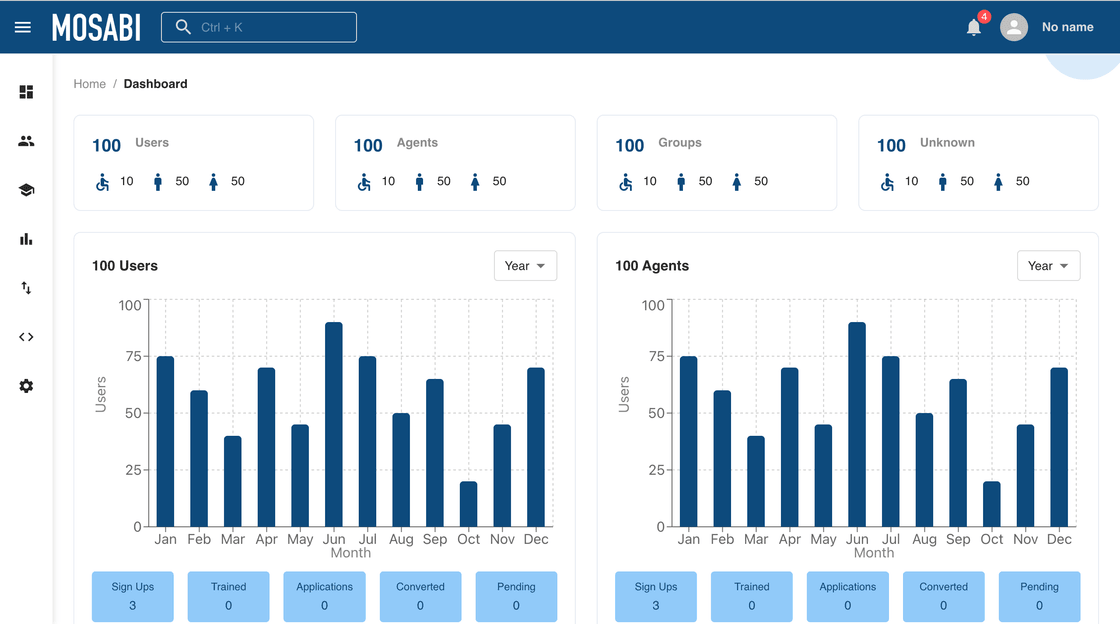
Task: Click the MOSABI logo
Action: click(x=96, y=28)
